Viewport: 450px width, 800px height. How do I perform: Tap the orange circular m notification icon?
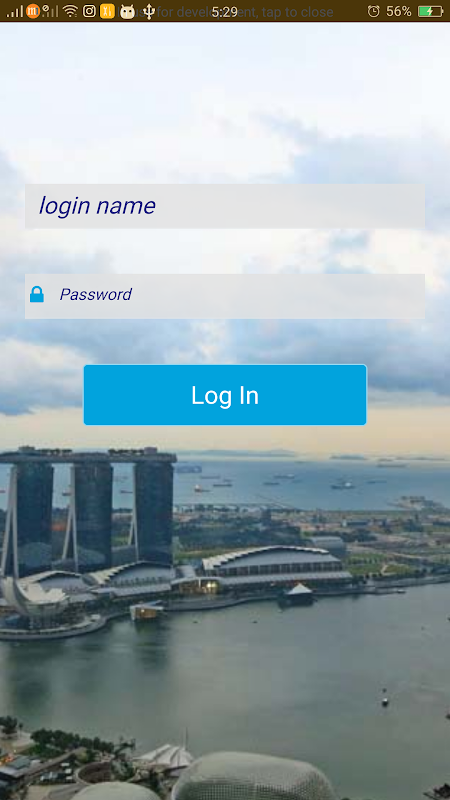pyautogui.click(x=33, y=11)
